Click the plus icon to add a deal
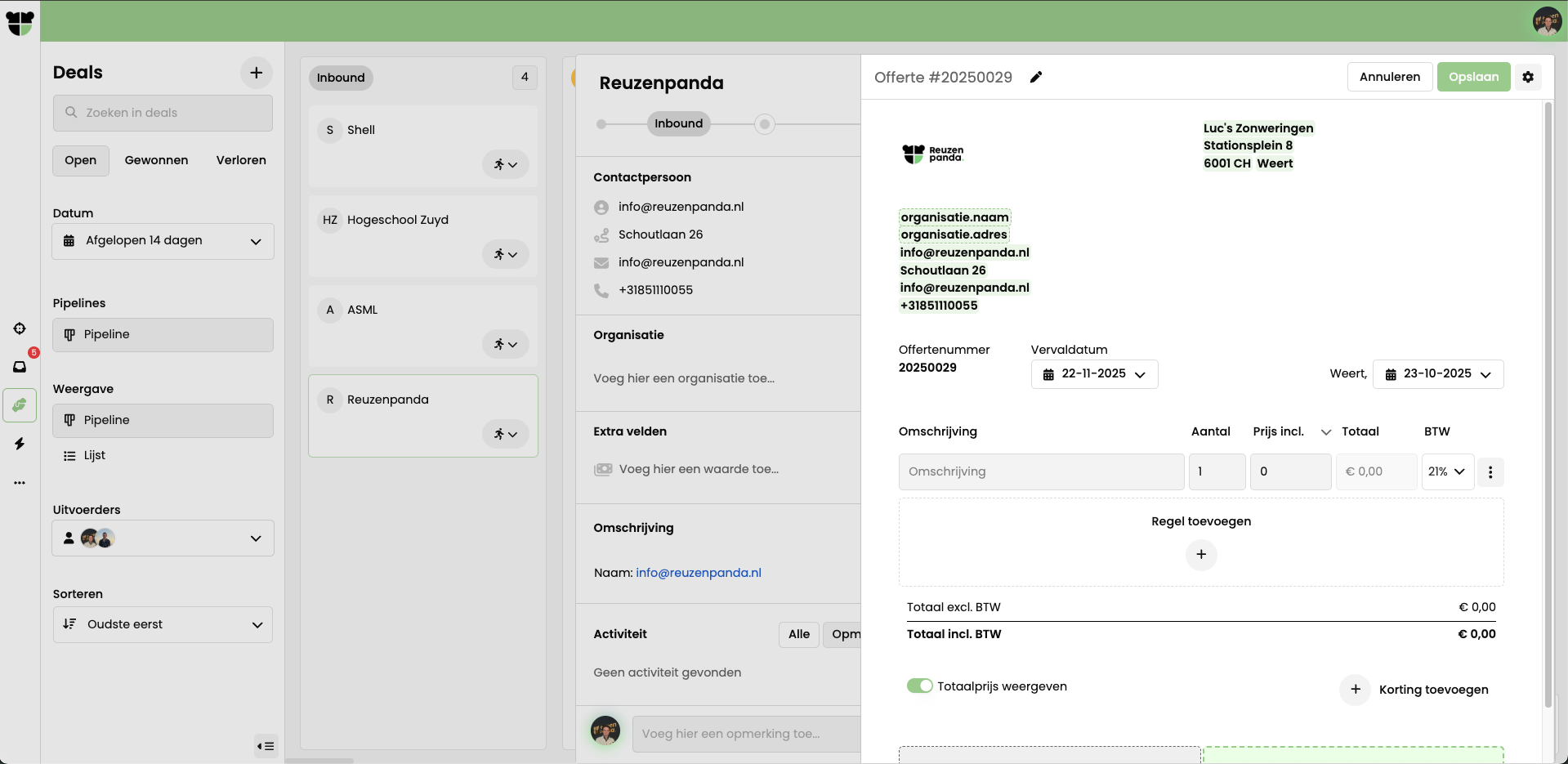 point(256,73)
